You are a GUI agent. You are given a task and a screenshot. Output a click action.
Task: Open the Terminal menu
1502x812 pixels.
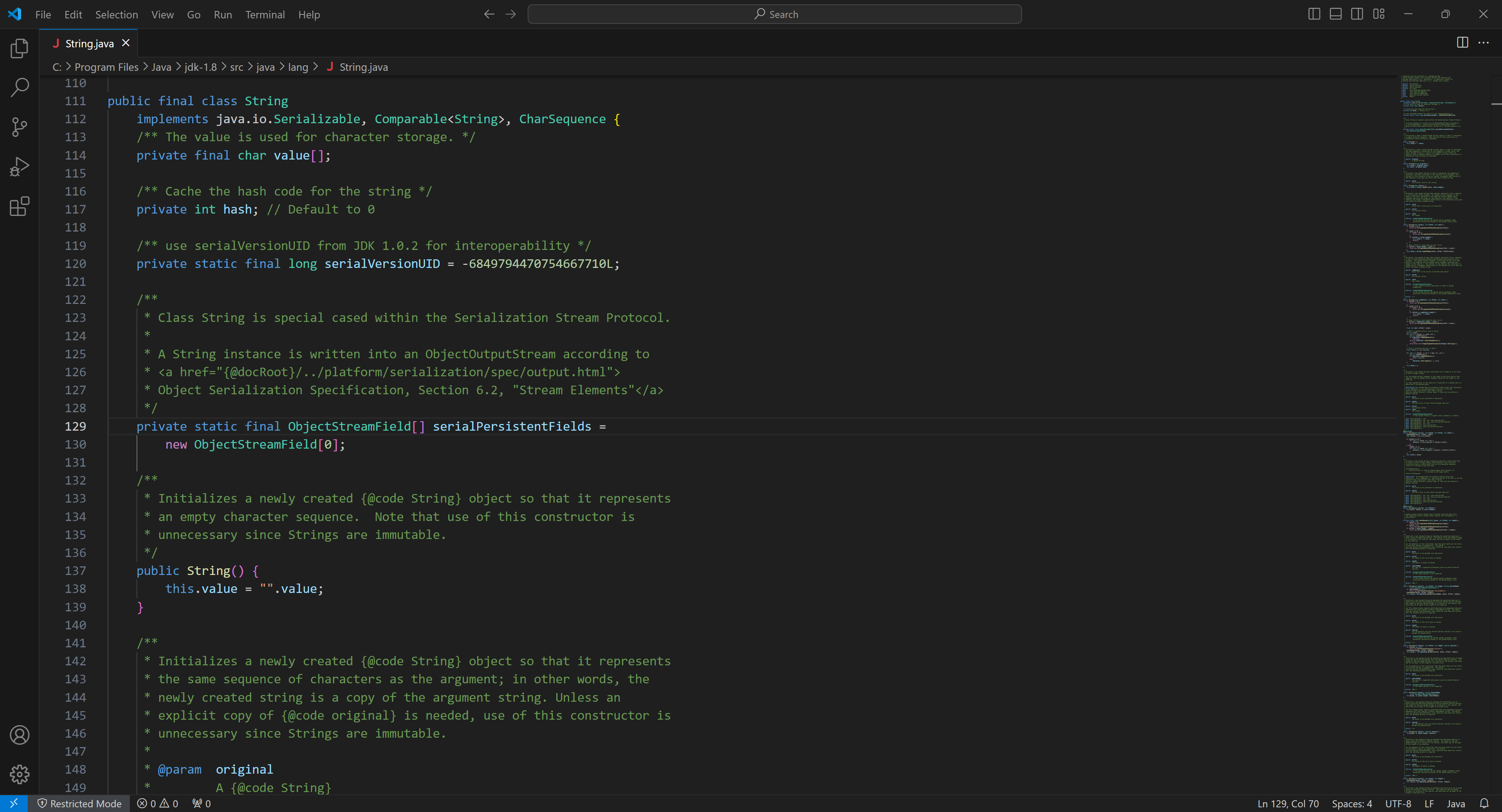(x=265, y=14)
